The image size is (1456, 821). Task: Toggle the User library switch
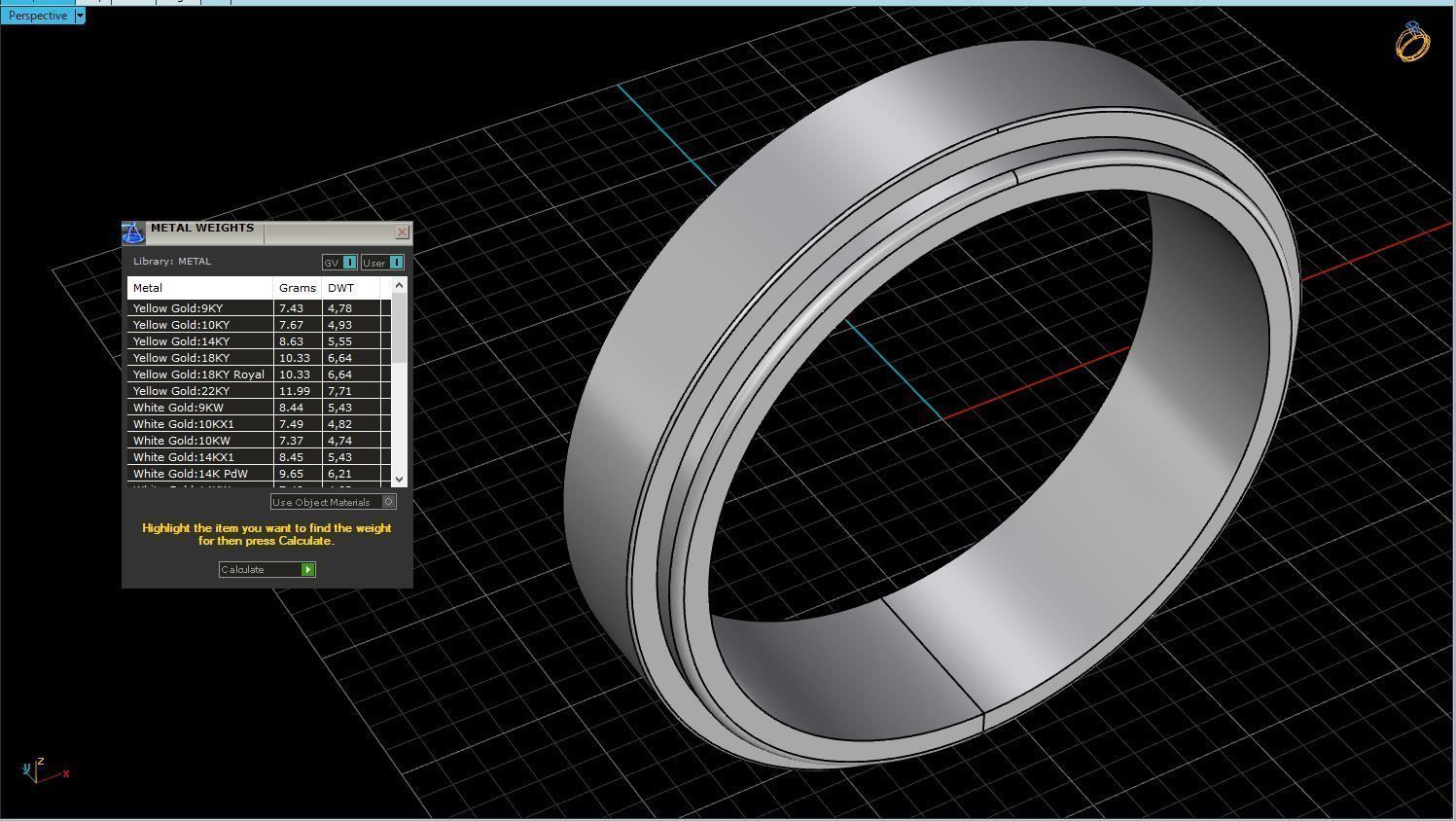coord(382,263)
